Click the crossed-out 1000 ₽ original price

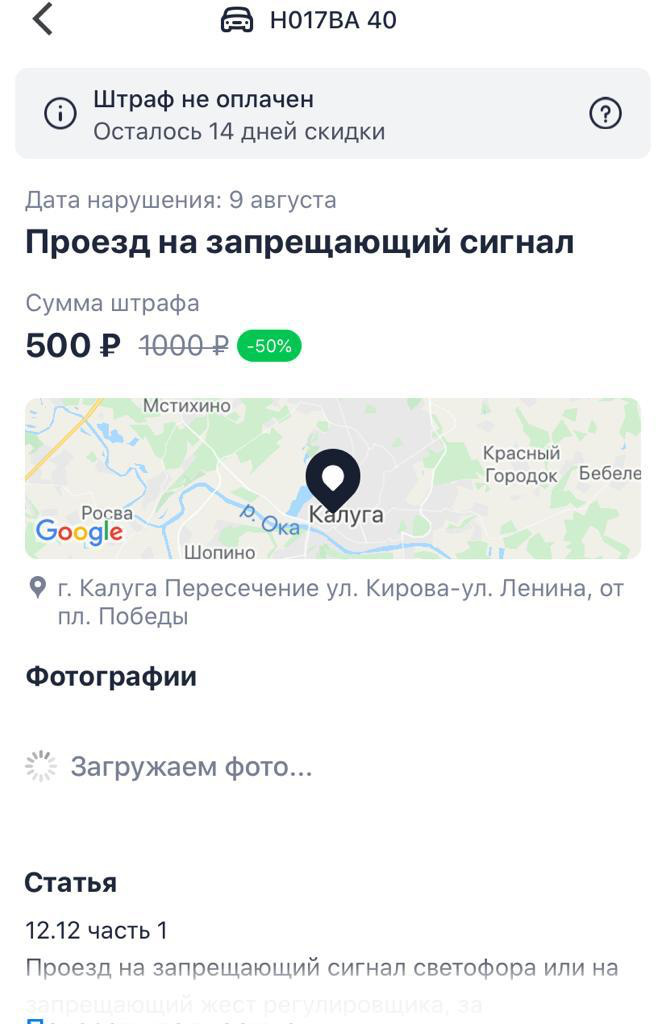(183, 346)
